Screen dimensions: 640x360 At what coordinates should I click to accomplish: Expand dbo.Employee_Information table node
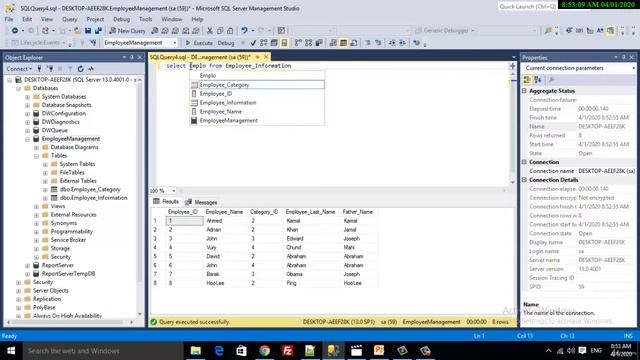point(45,198)
